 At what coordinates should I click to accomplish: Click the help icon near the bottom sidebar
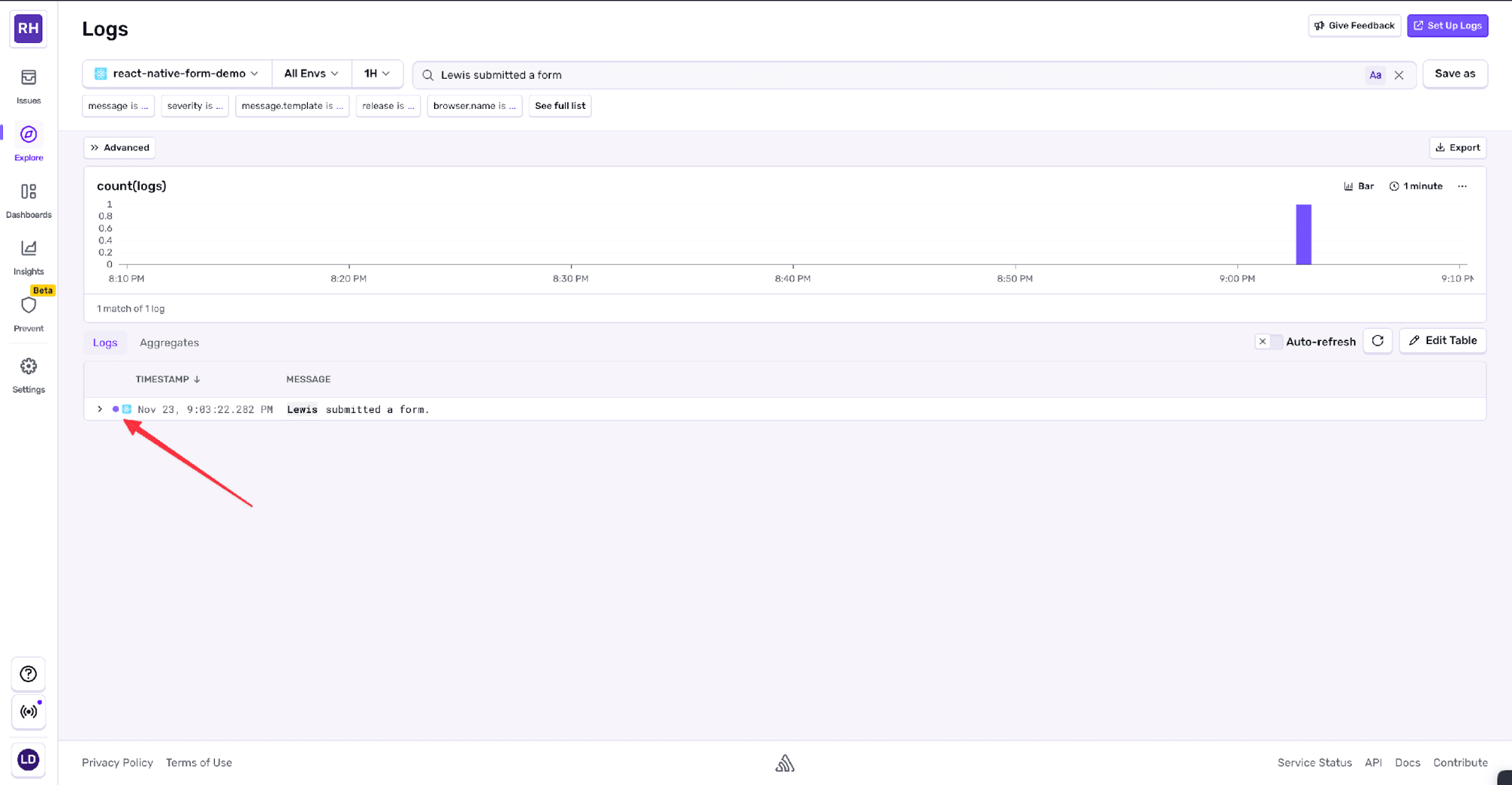click(28, 673)
